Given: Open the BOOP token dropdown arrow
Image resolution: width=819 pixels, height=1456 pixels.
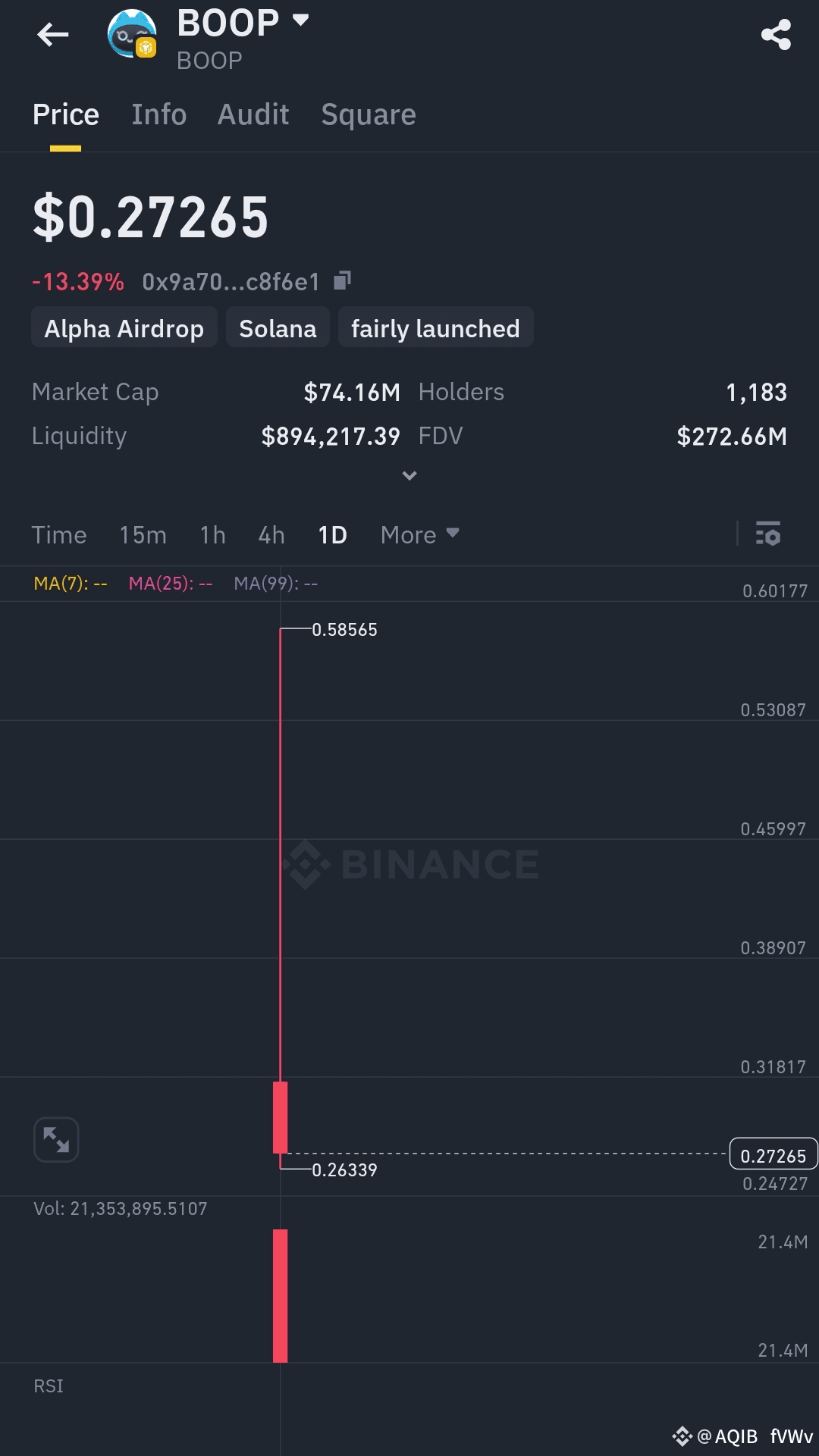Looking at the screenshot, I should [x=301, y=20].
